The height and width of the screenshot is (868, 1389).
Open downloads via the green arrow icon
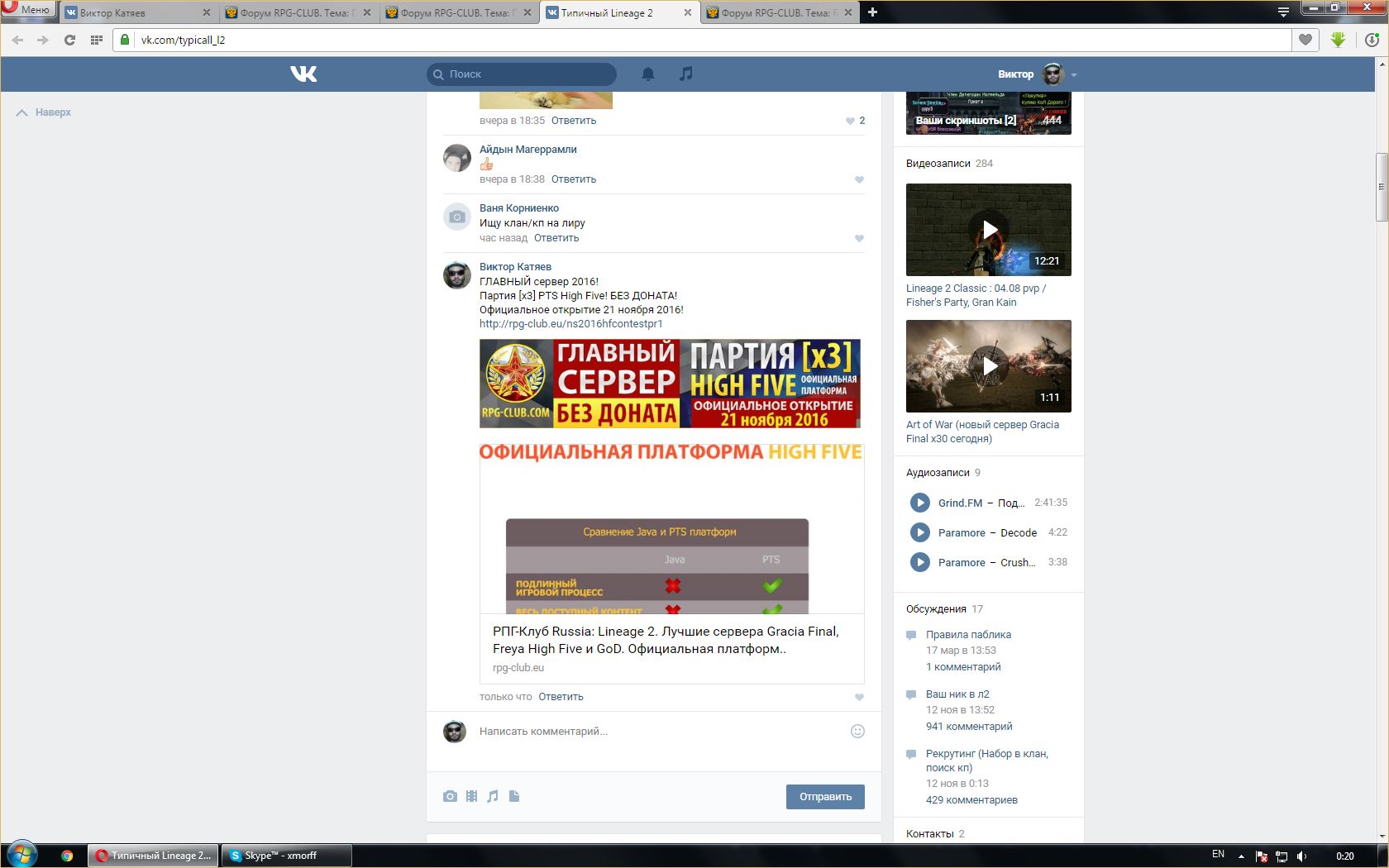(x=1339, y=40)
